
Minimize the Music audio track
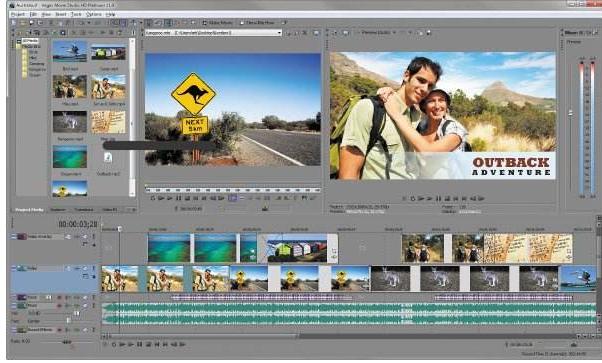(14, 306)
